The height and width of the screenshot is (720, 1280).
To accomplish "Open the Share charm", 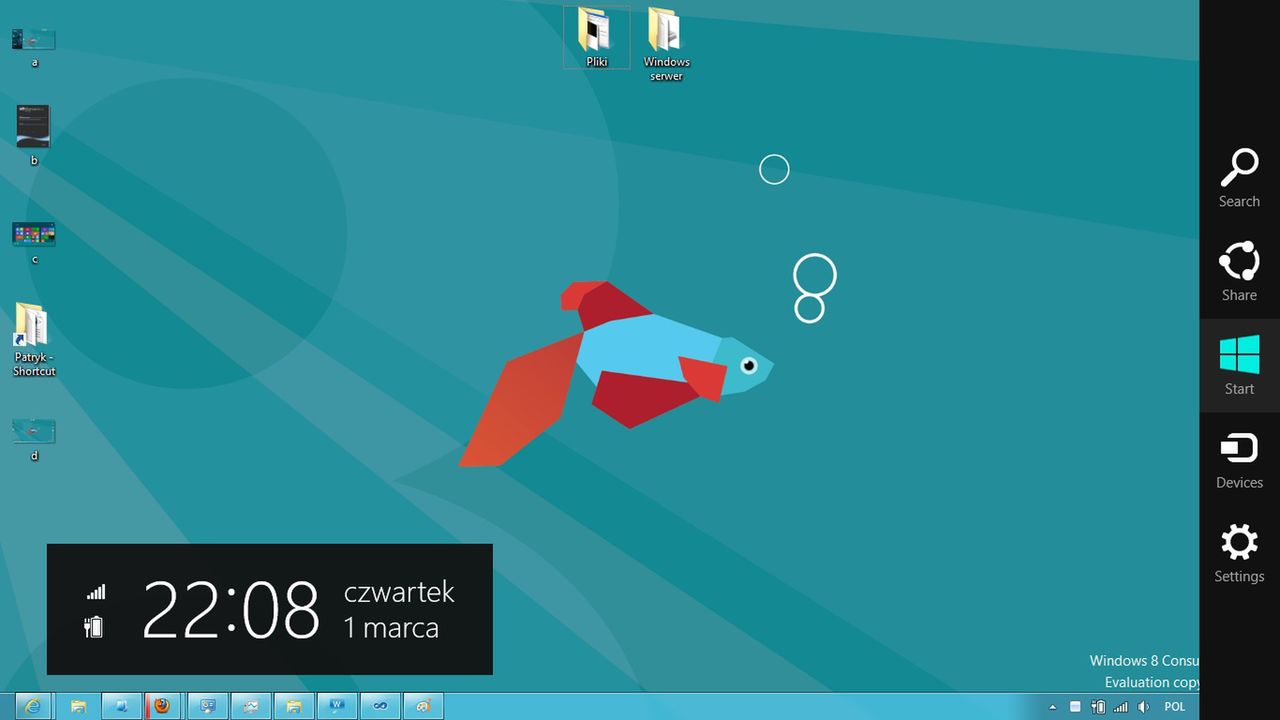I will pyautogui.click(x=1239, y=271).
